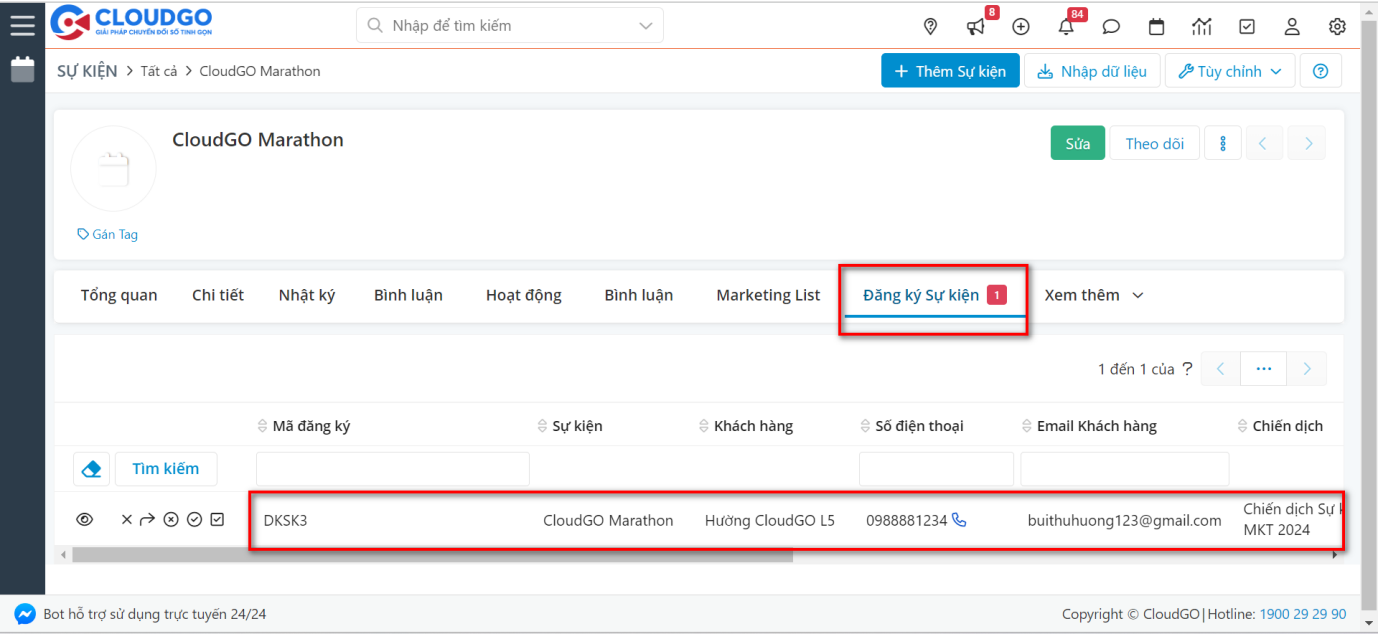Click the quick create plus icon
The width and height of the screenshot is (1378, 634).
1021,27
